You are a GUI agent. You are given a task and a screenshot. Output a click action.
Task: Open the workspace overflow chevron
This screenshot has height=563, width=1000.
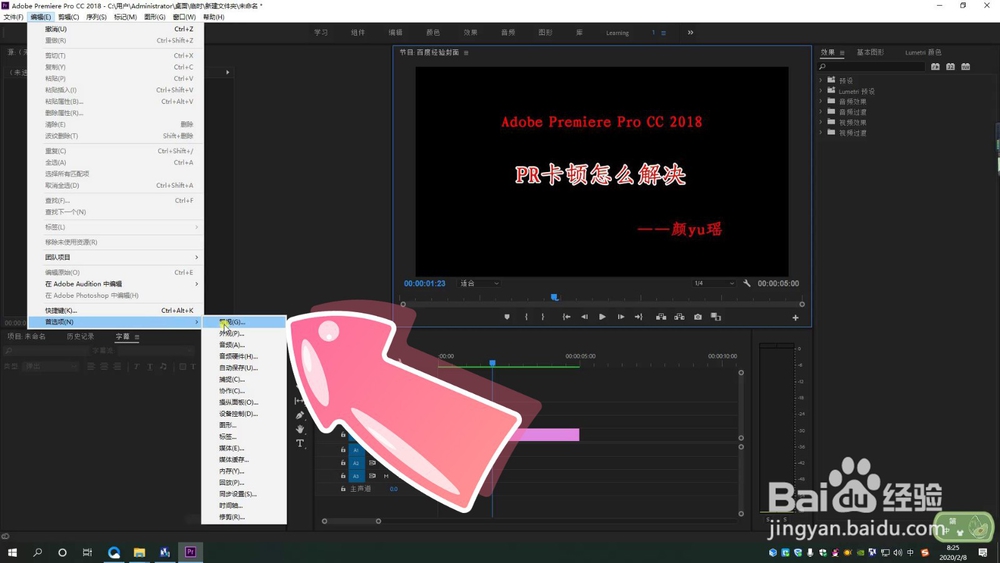(690, 33)
